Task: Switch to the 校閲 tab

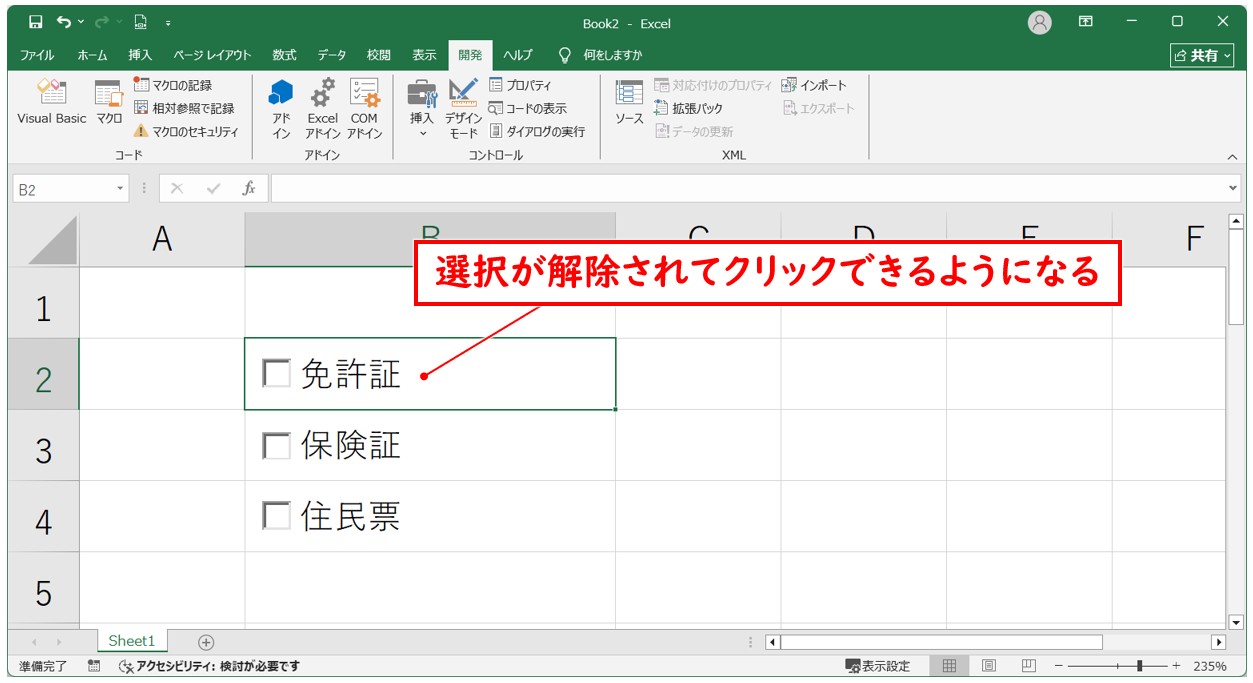Action: (378, 55)
